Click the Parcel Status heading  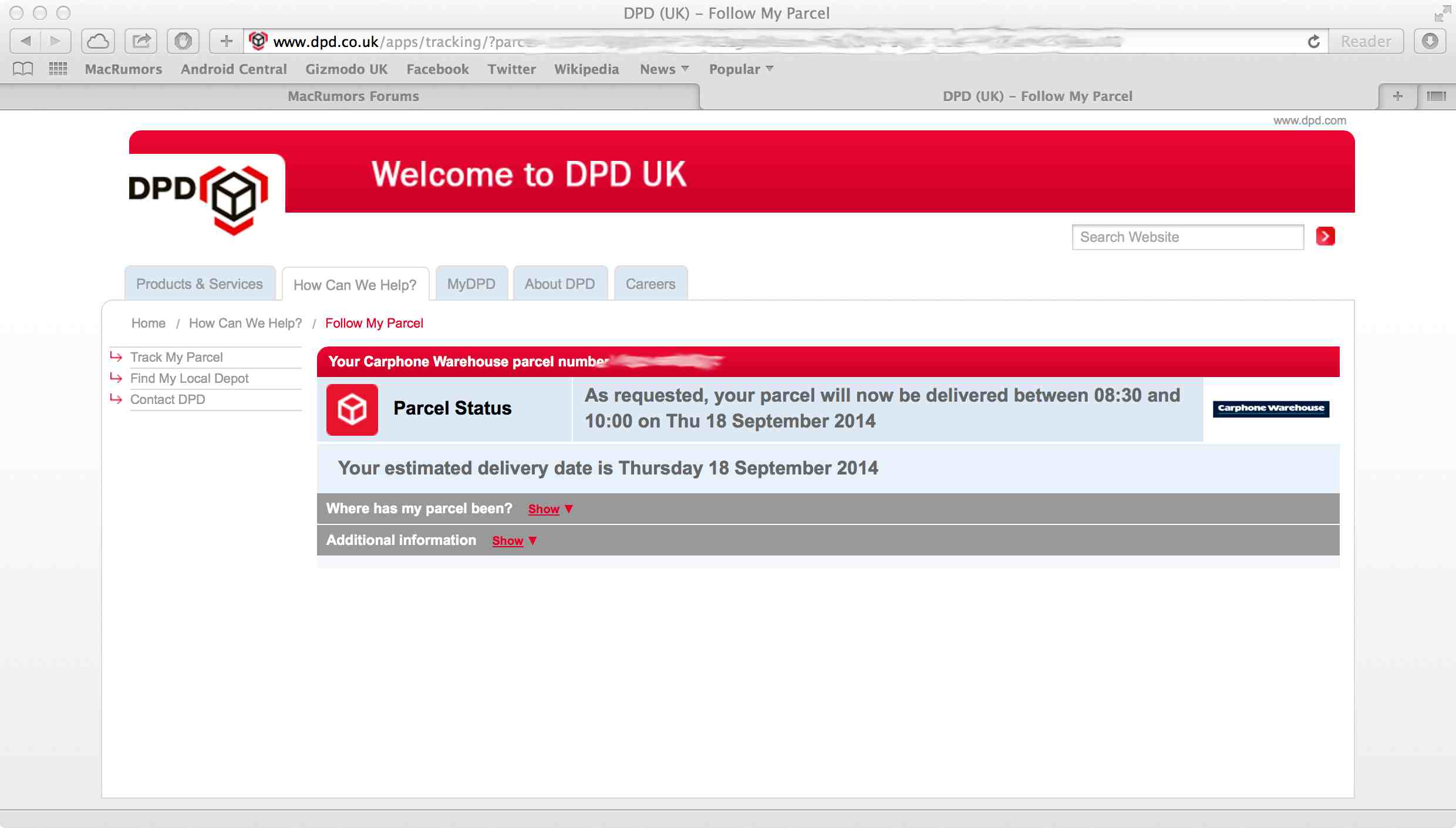[x=453, y=408]
